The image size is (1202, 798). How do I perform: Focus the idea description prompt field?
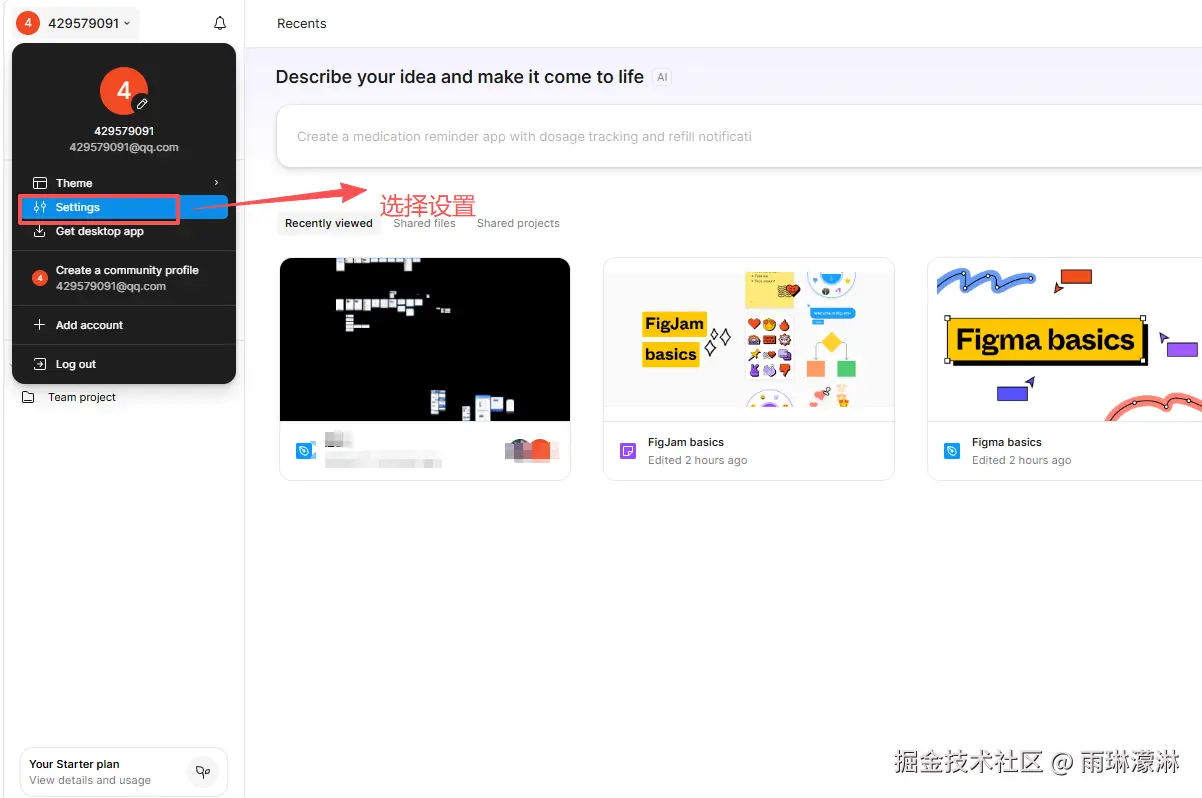(x=739, y=136)
